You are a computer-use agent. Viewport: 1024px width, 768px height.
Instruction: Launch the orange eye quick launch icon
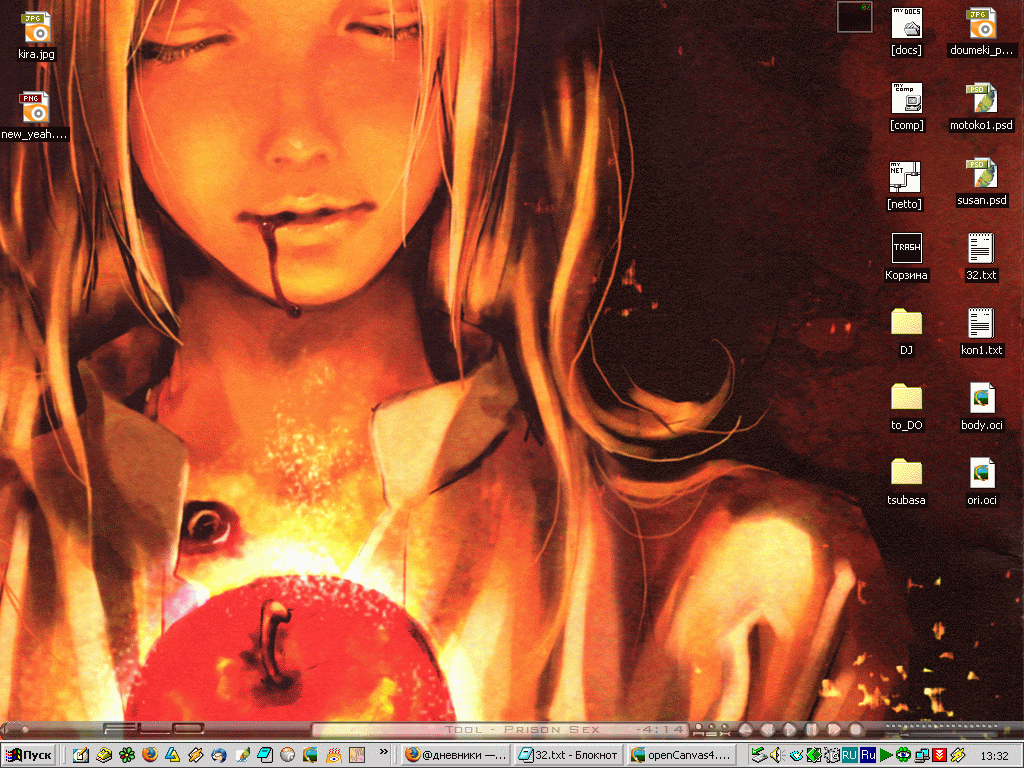tap(334, 756)
